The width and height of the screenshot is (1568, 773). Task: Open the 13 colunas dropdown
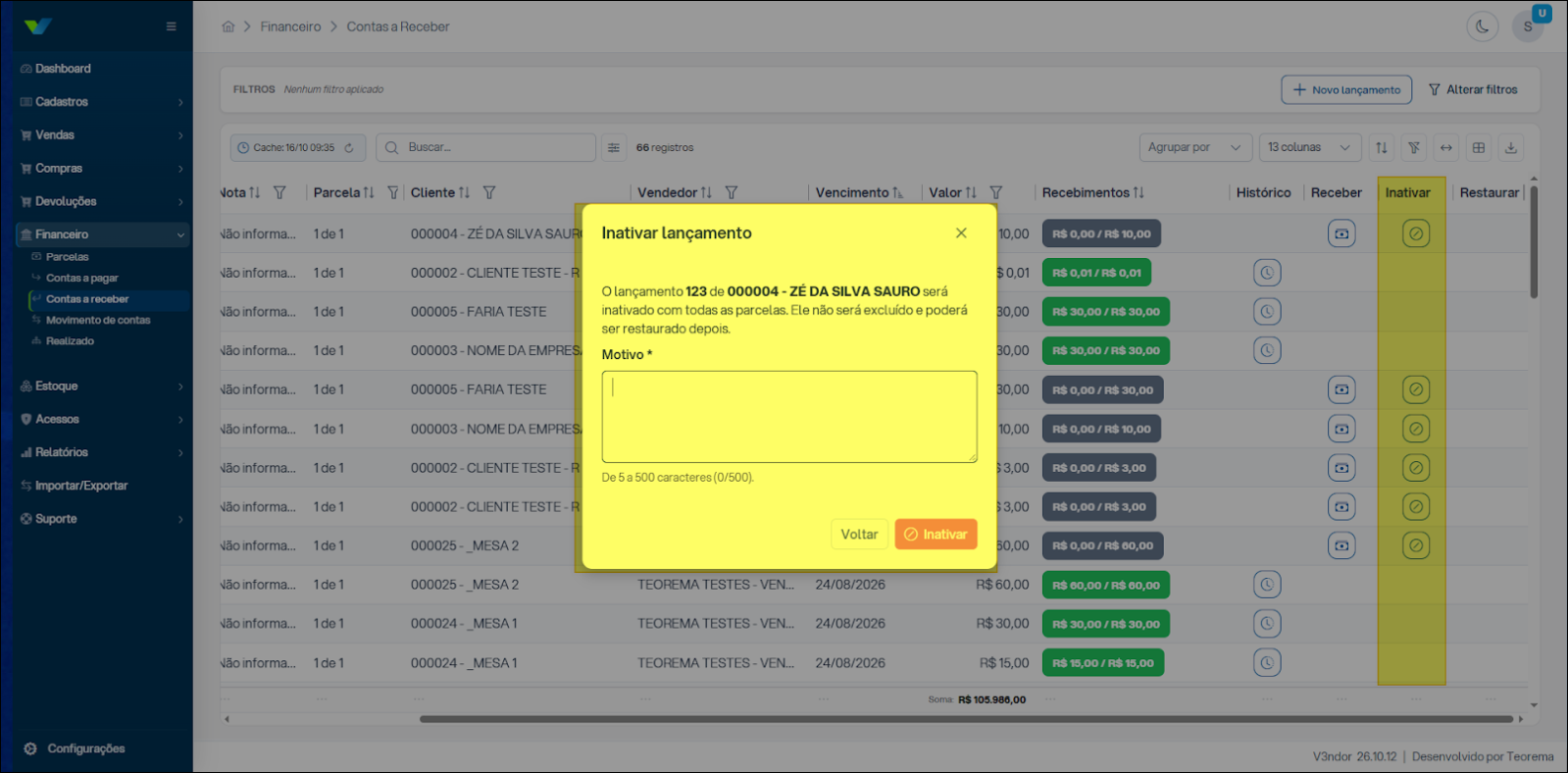point(1309,148)
